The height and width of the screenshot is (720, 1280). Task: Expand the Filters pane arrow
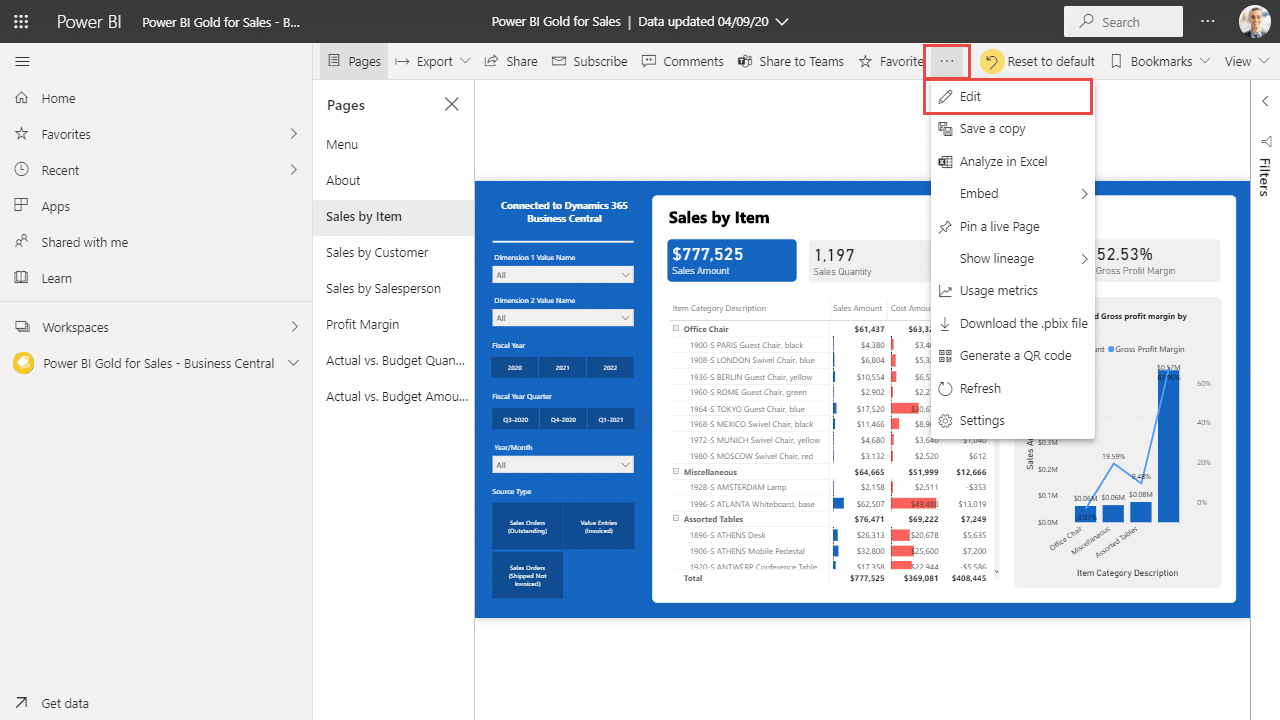point(1265,101)
